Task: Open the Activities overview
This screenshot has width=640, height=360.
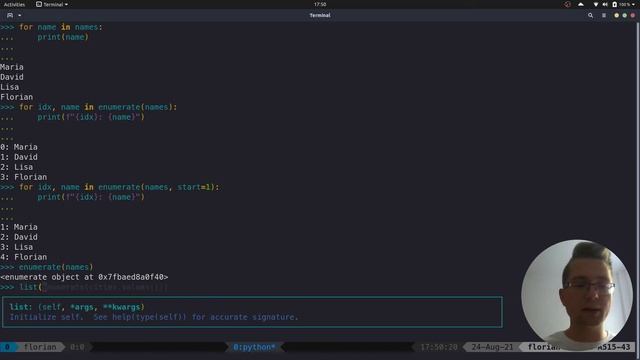Action: coord(14,4)
